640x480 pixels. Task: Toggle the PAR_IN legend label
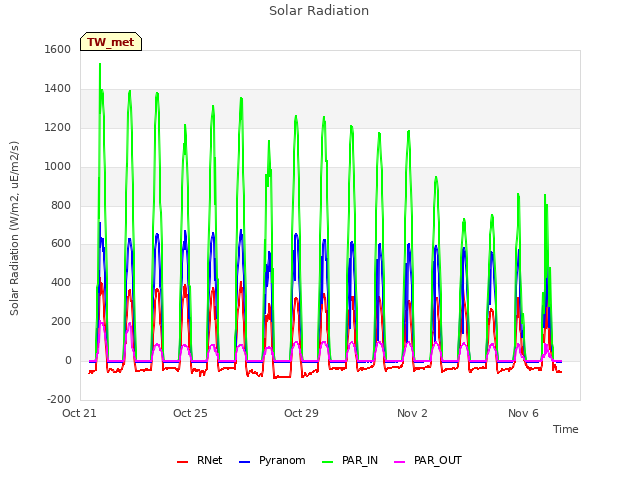click(360, 460)
